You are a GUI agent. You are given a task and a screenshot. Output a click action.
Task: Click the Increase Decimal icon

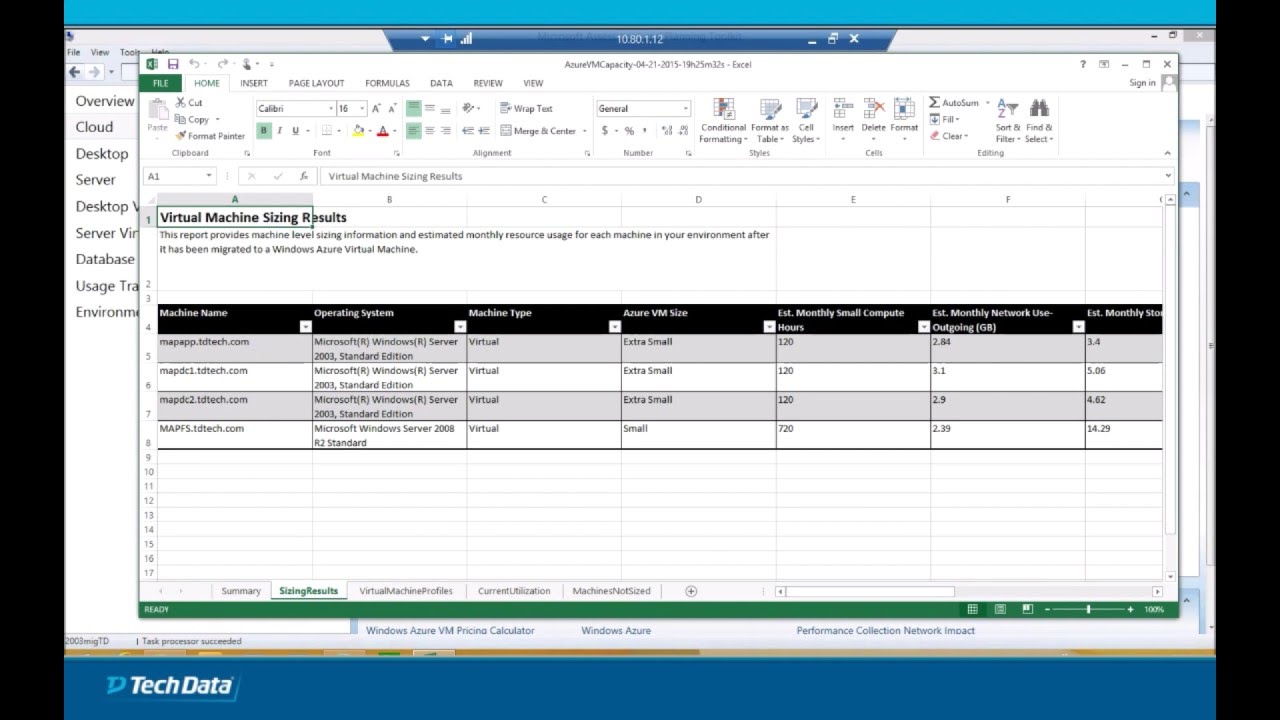coord(667,131)
